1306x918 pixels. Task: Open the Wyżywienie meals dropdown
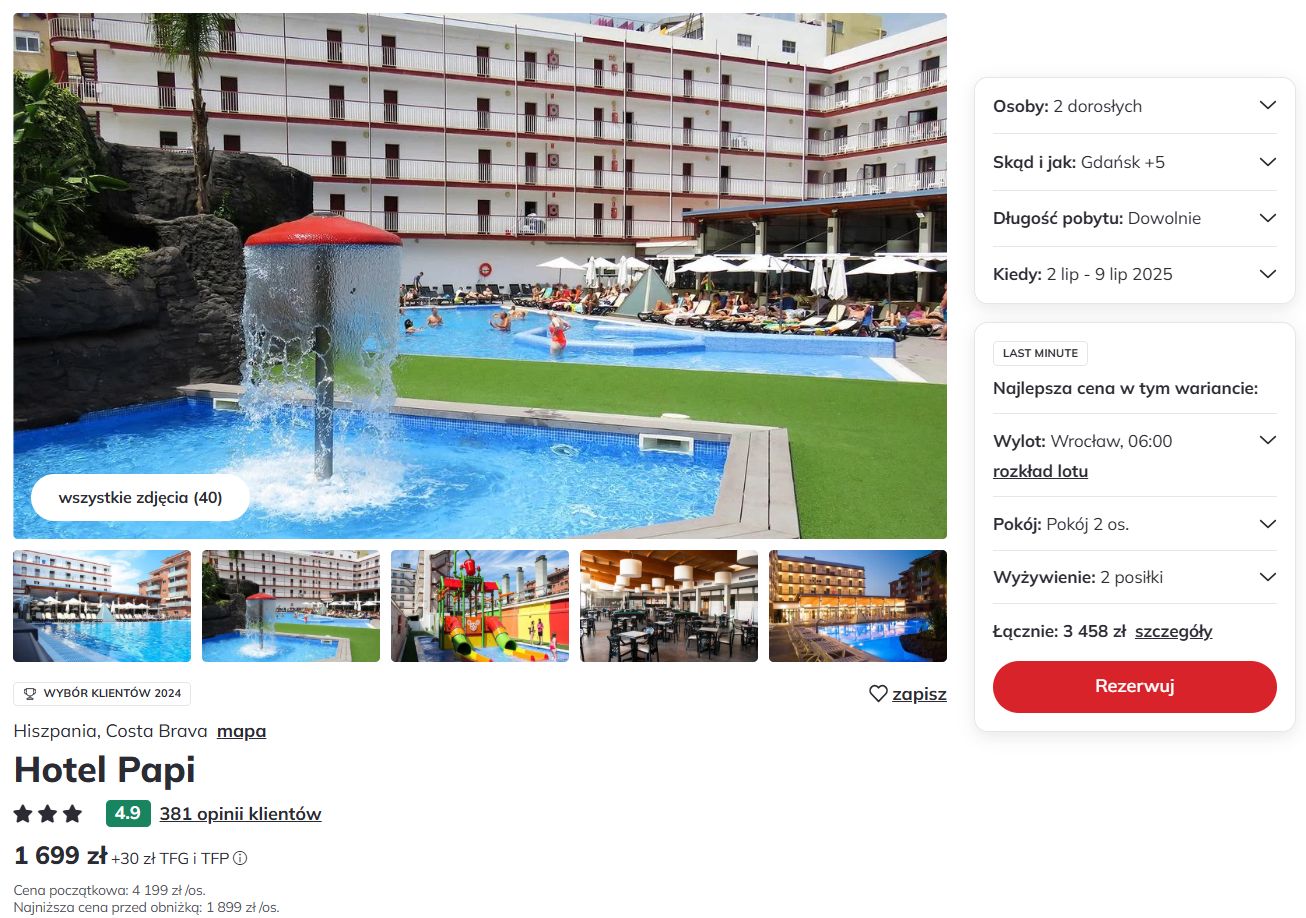coord(1135,577)
